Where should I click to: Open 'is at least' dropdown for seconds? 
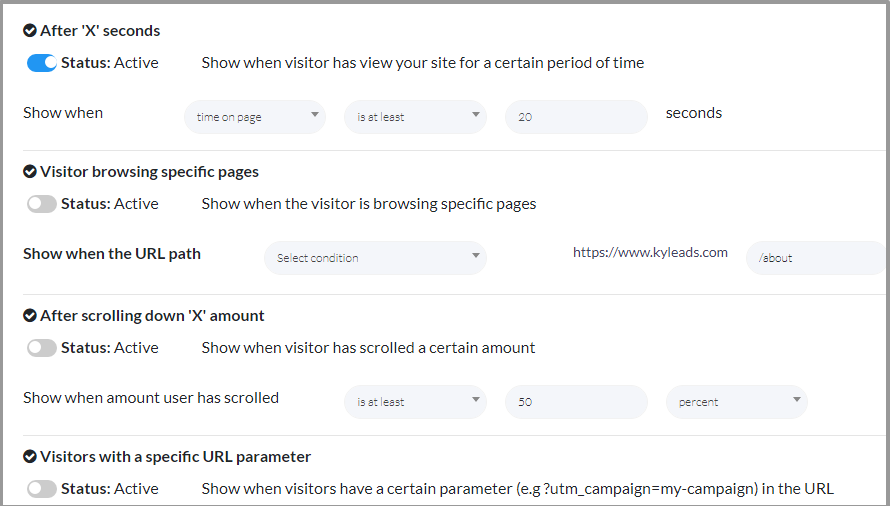(x=415, y=117)
